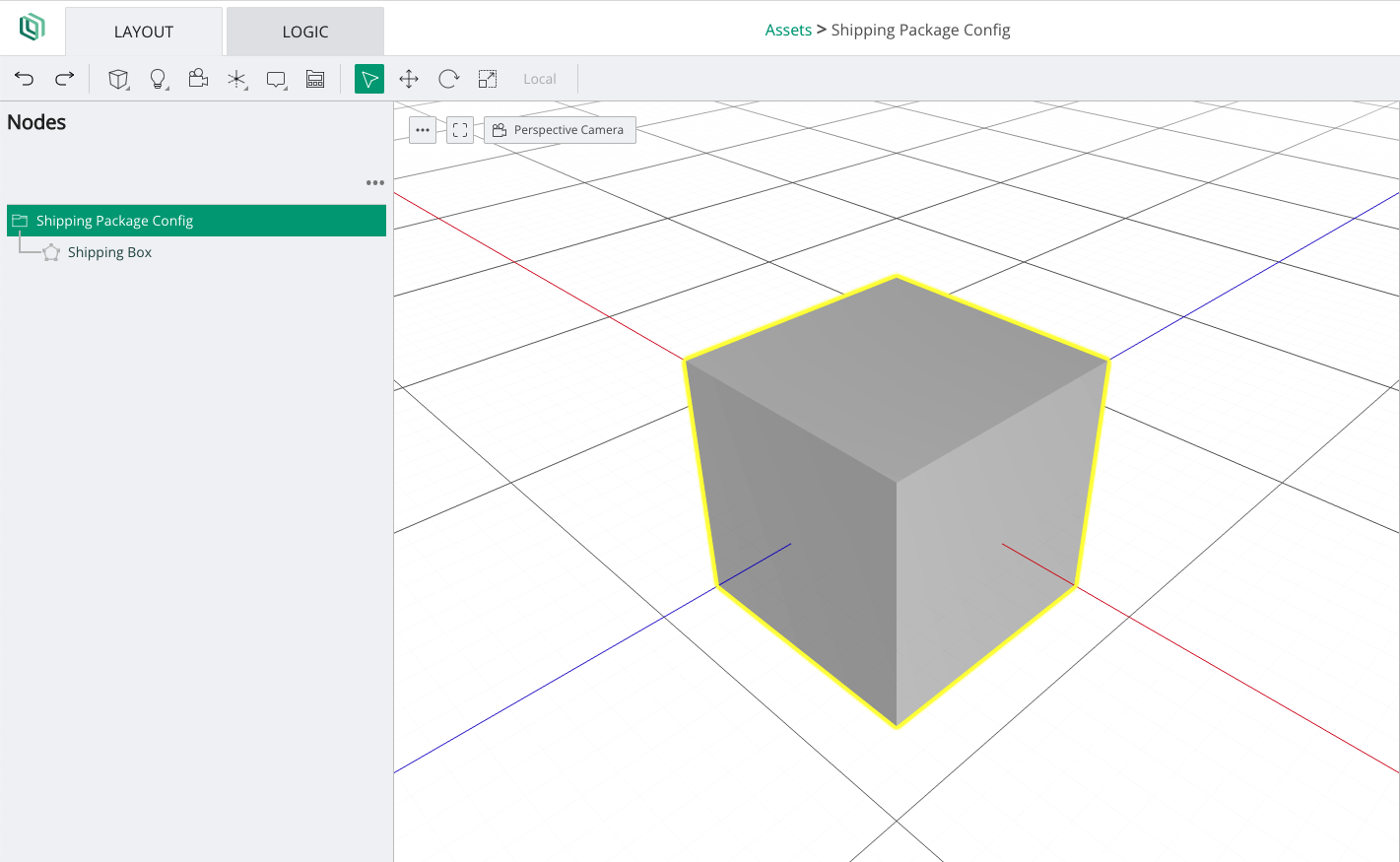This screenshot has width=1400, height=862.
Task: Add a camera node from toolbar
Action: point(198,79)
